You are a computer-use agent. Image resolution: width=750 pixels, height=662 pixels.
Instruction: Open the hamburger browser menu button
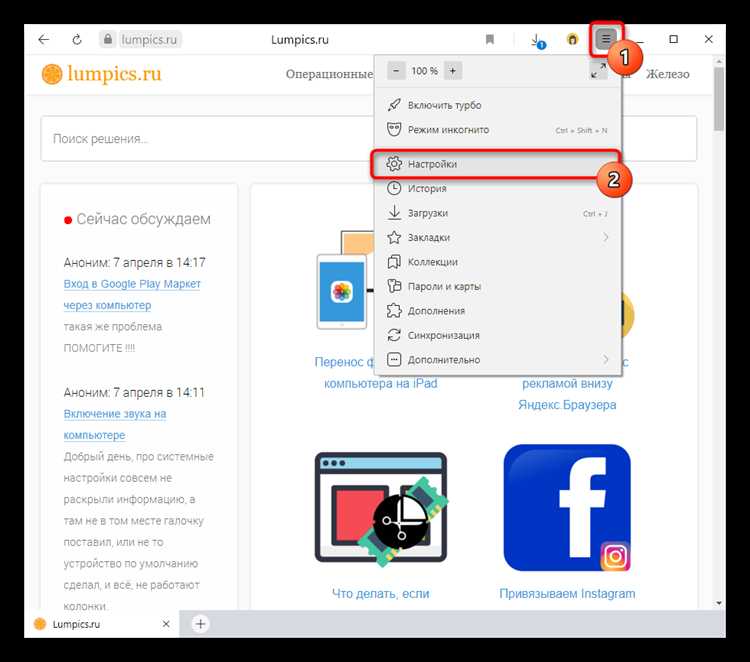point(606,39)
